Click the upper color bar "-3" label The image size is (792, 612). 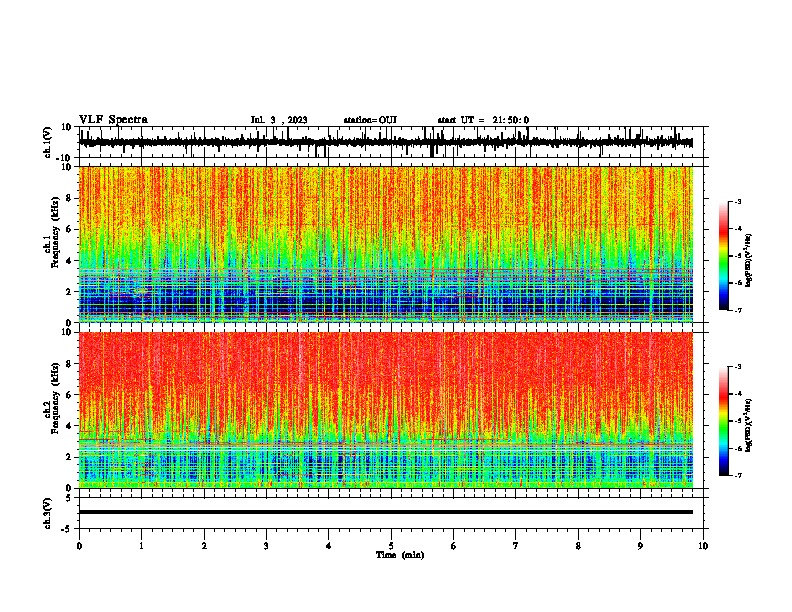point(737,201)
